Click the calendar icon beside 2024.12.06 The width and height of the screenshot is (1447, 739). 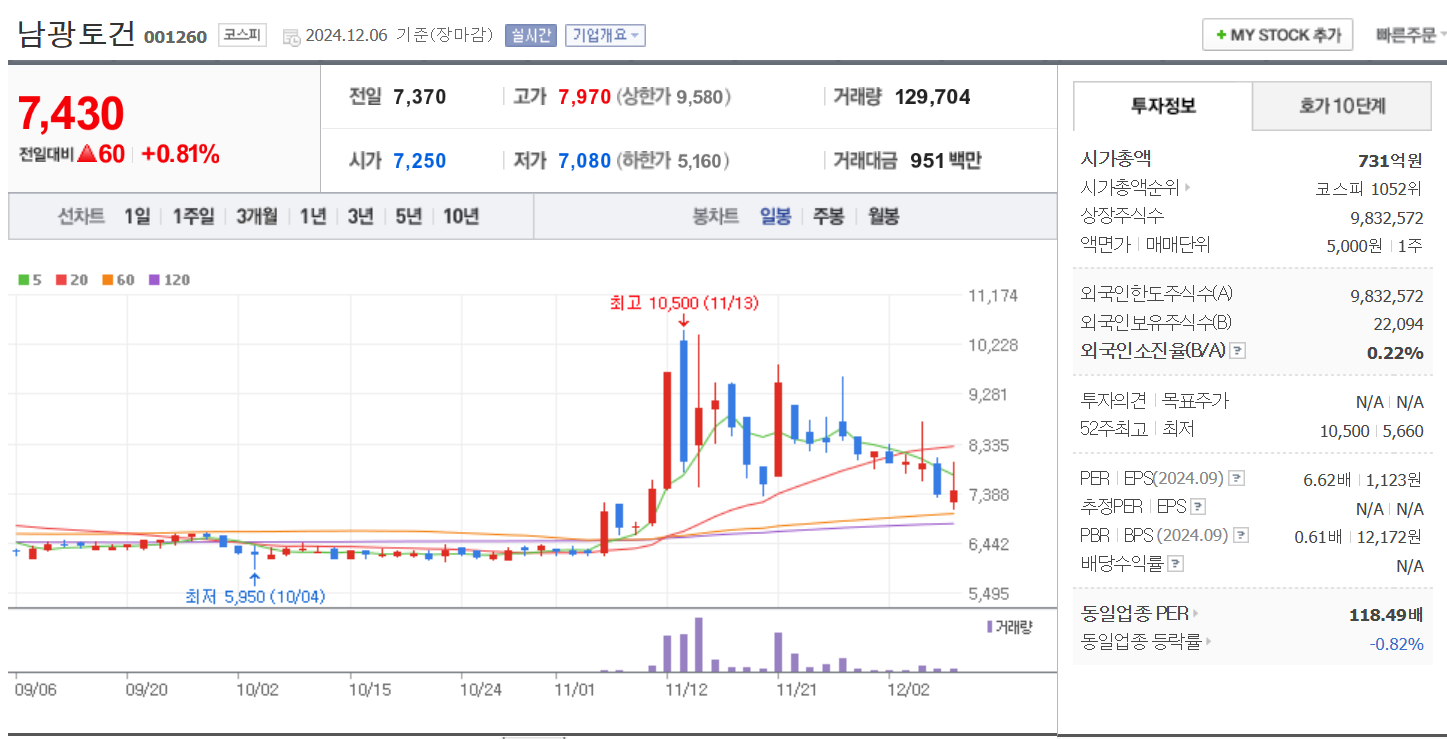pos(292,36)
